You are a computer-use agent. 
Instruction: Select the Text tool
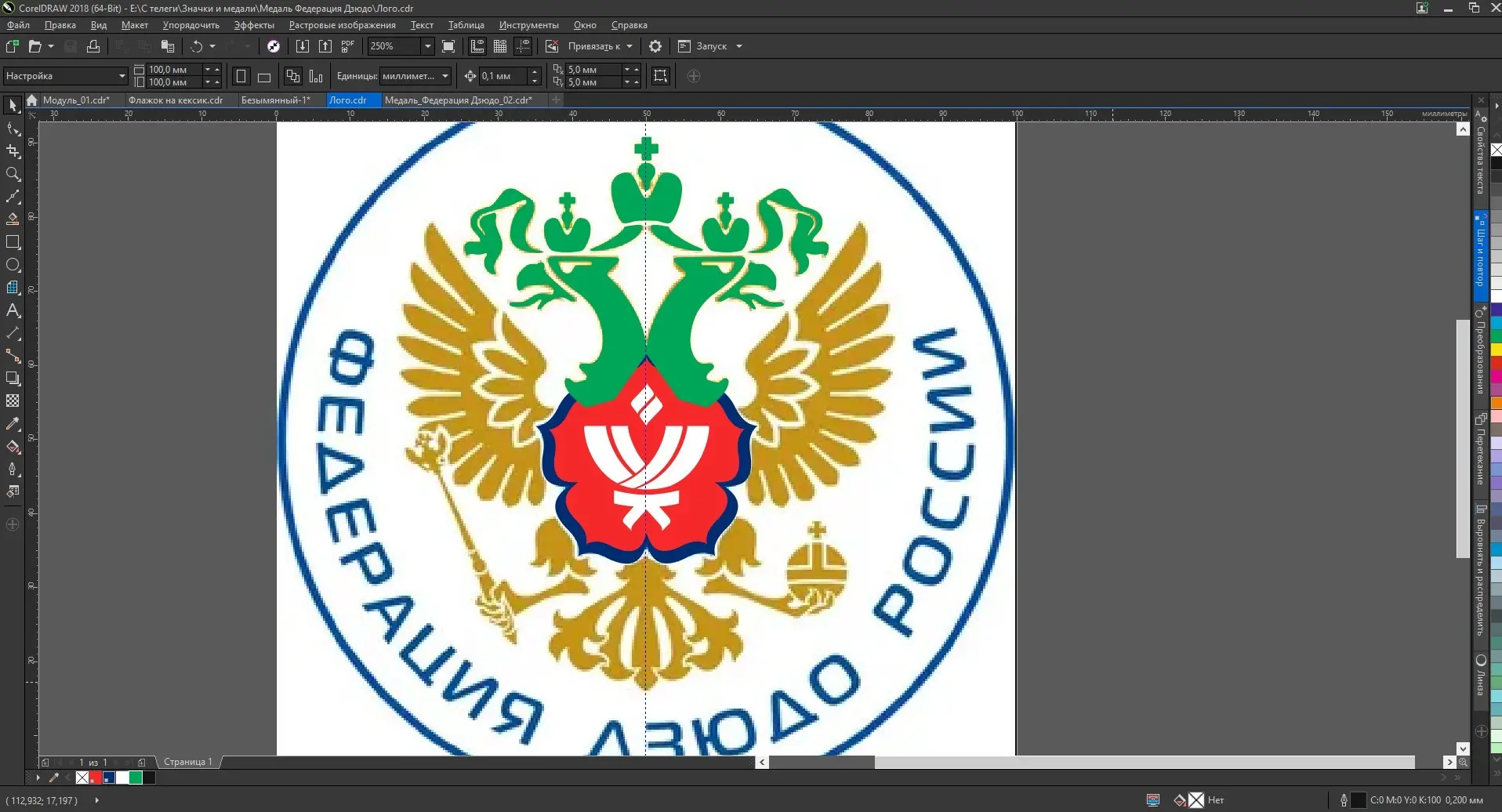13,310
